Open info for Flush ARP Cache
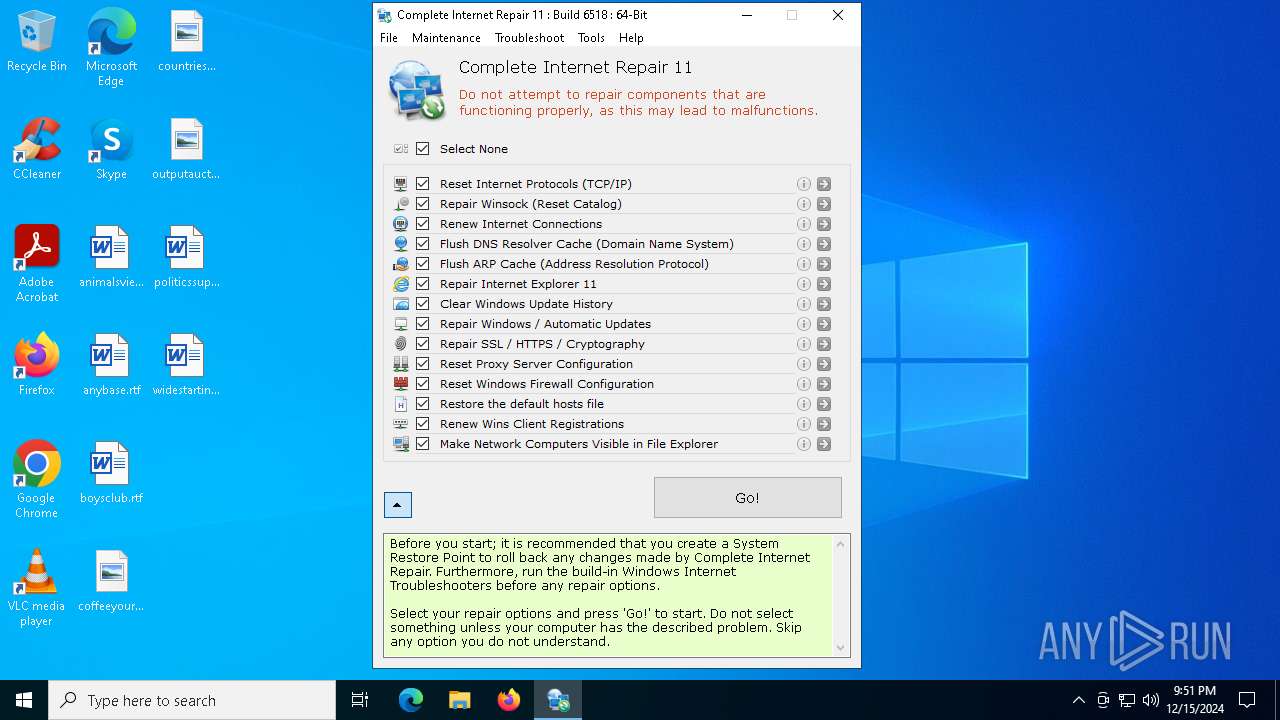The width and height of the screenshot is (1280, 720). [x=803, y=264]
